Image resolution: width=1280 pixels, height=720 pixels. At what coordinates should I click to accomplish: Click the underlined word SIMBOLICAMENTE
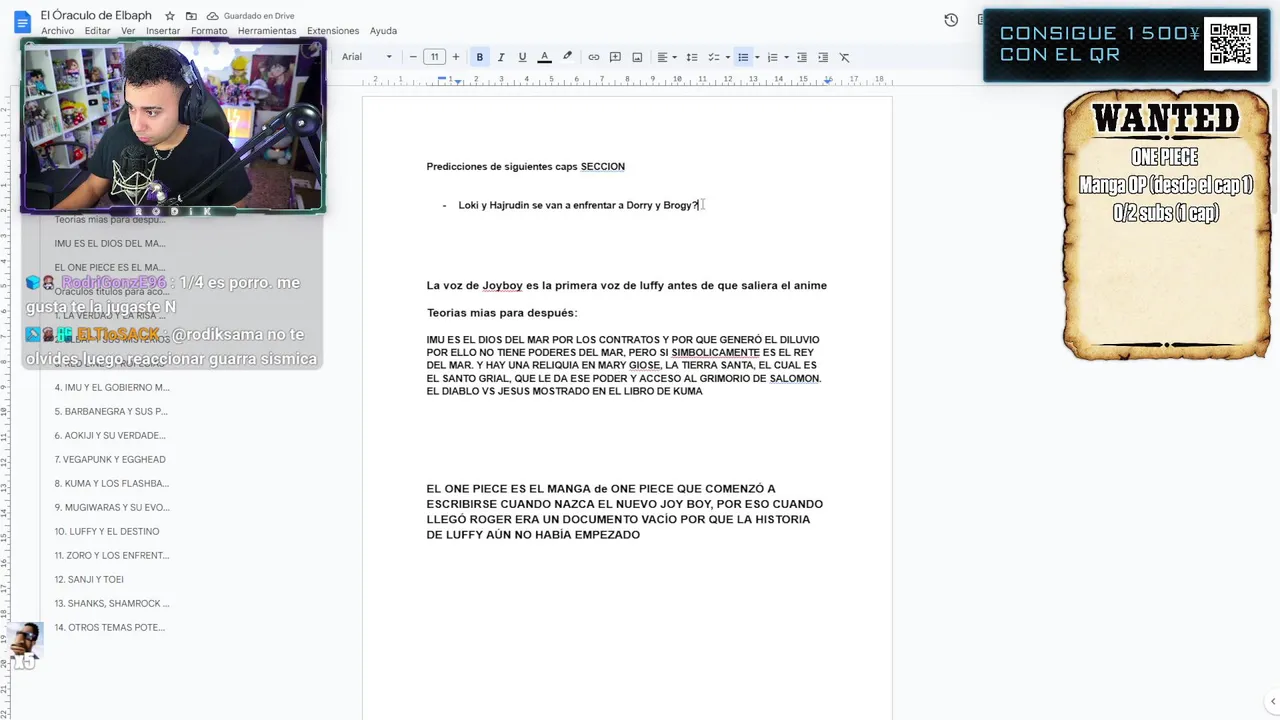click(716, 352)
